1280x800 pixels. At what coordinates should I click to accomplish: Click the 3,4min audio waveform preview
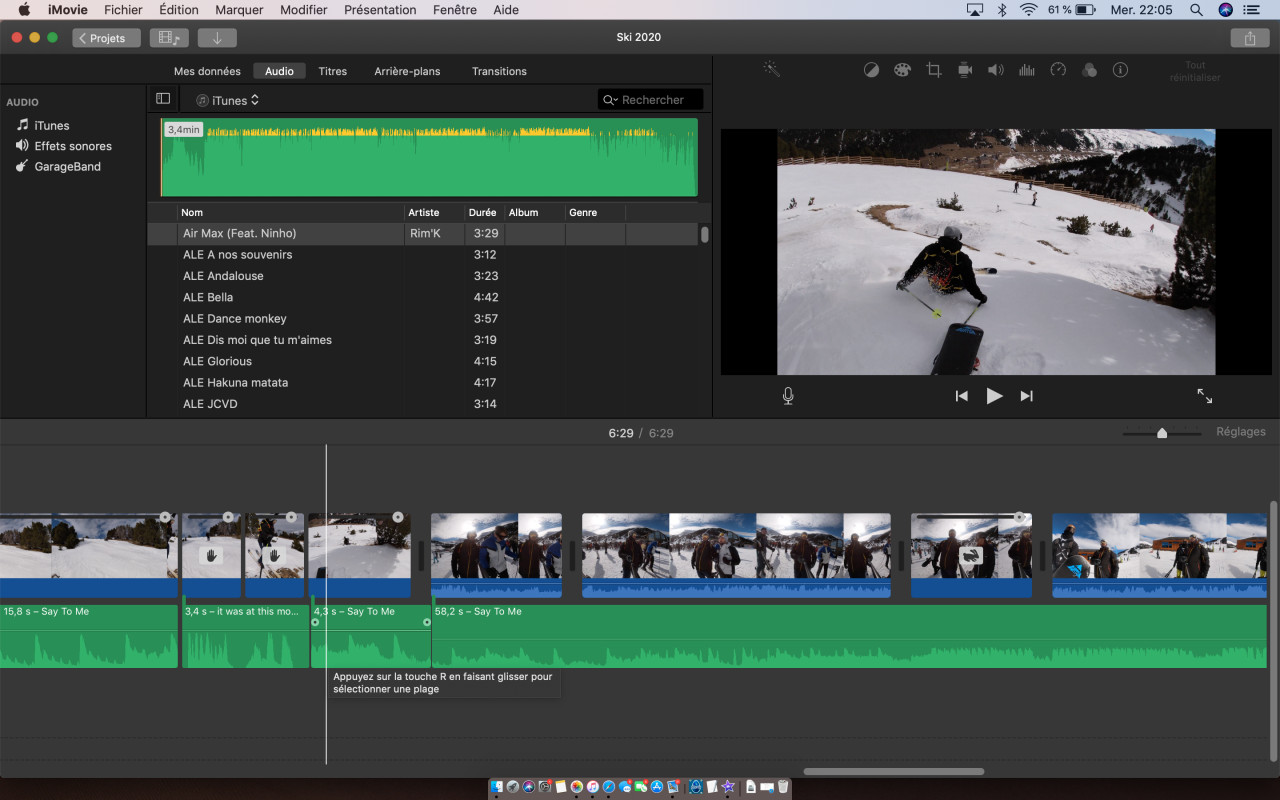(429, 157)
